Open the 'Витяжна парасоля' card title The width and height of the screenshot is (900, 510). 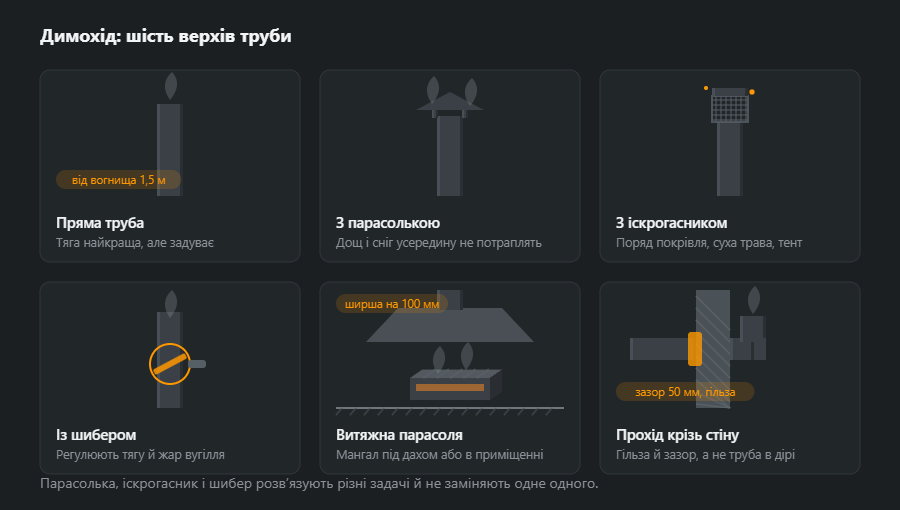399,435
